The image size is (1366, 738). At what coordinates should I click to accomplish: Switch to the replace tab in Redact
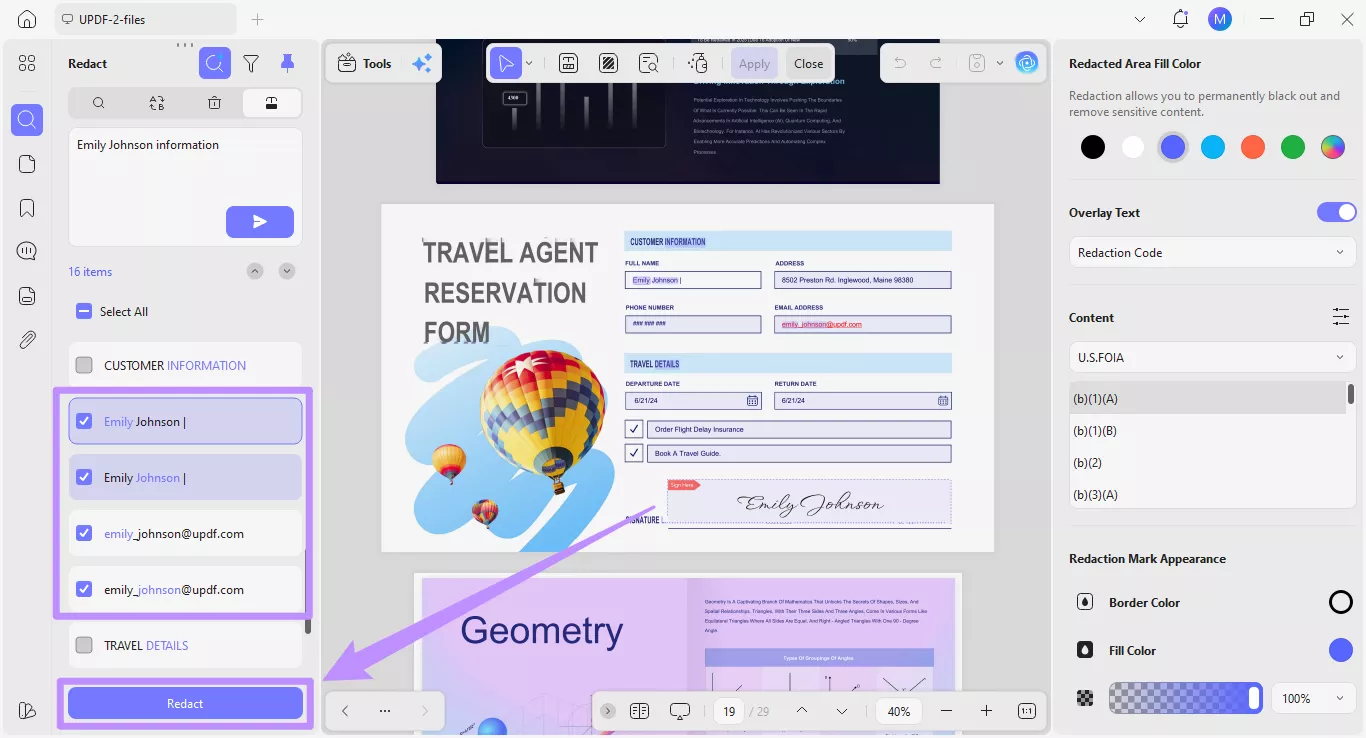pos(156,102)
